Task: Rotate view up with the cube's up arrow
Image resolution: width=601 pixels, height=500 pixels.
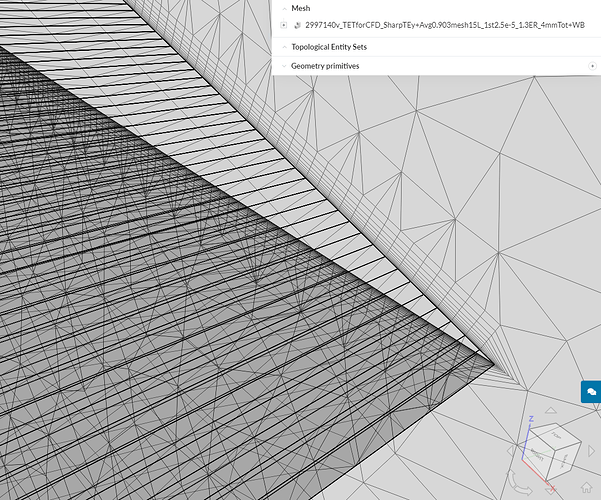Action: tap(551, 410)
